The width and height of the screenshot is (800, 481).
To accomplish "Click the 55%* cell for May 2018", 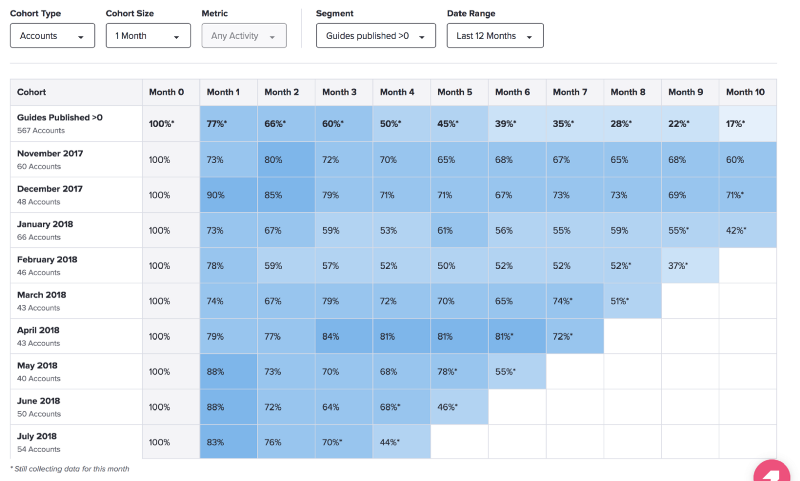I will pyautogui.click(x=517, y=371).
